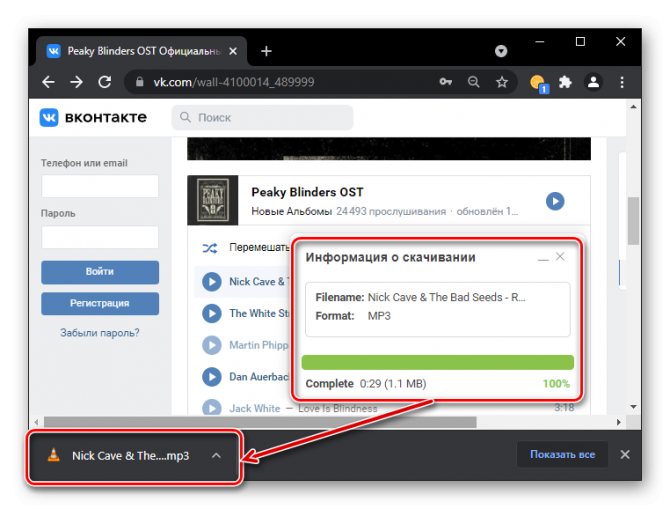Play the Martin Phipps track
Screen dimensions: 670x509
212,345
